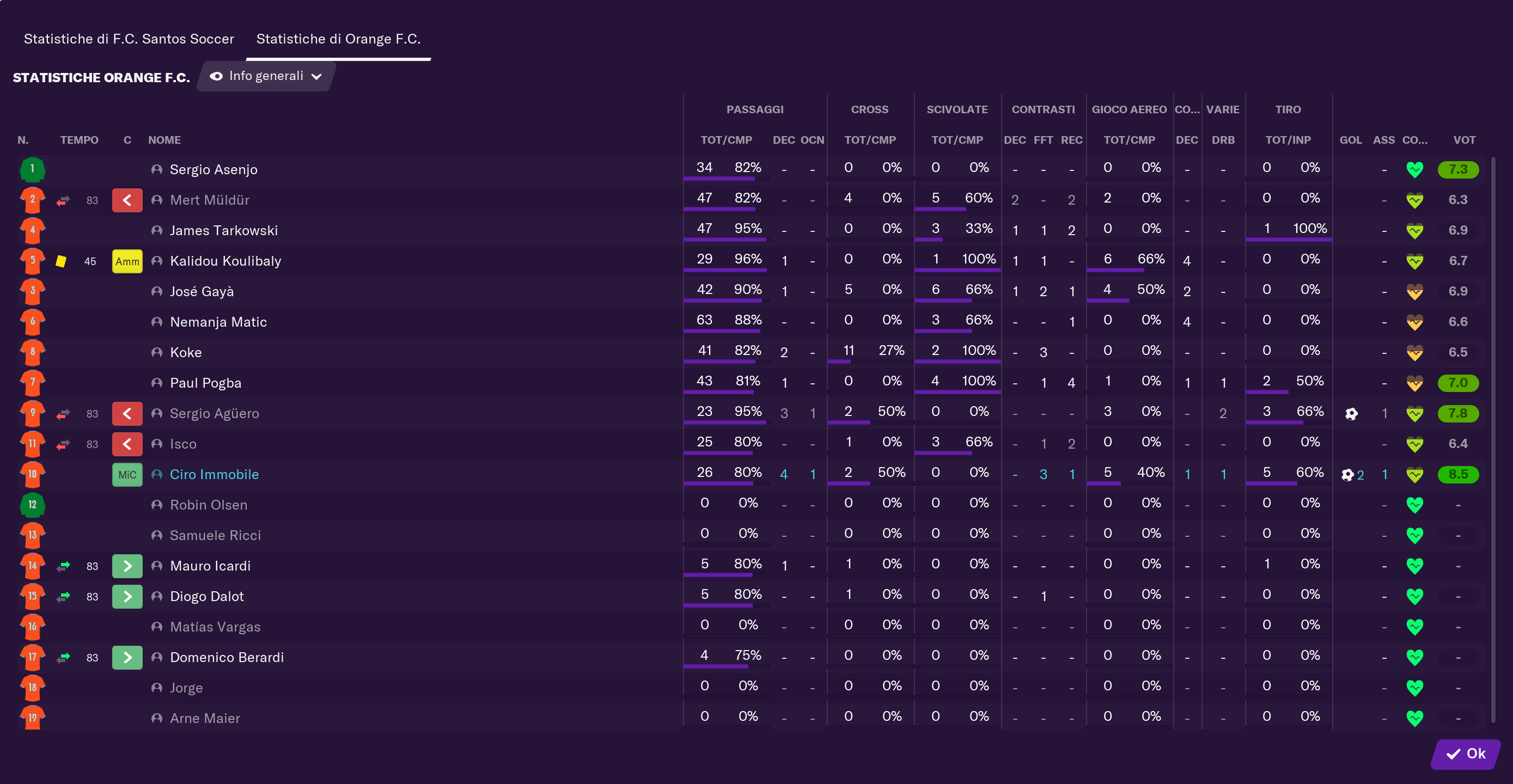
Task: Expand the Info generali dropdown chevron
Action: pos(316,76)
